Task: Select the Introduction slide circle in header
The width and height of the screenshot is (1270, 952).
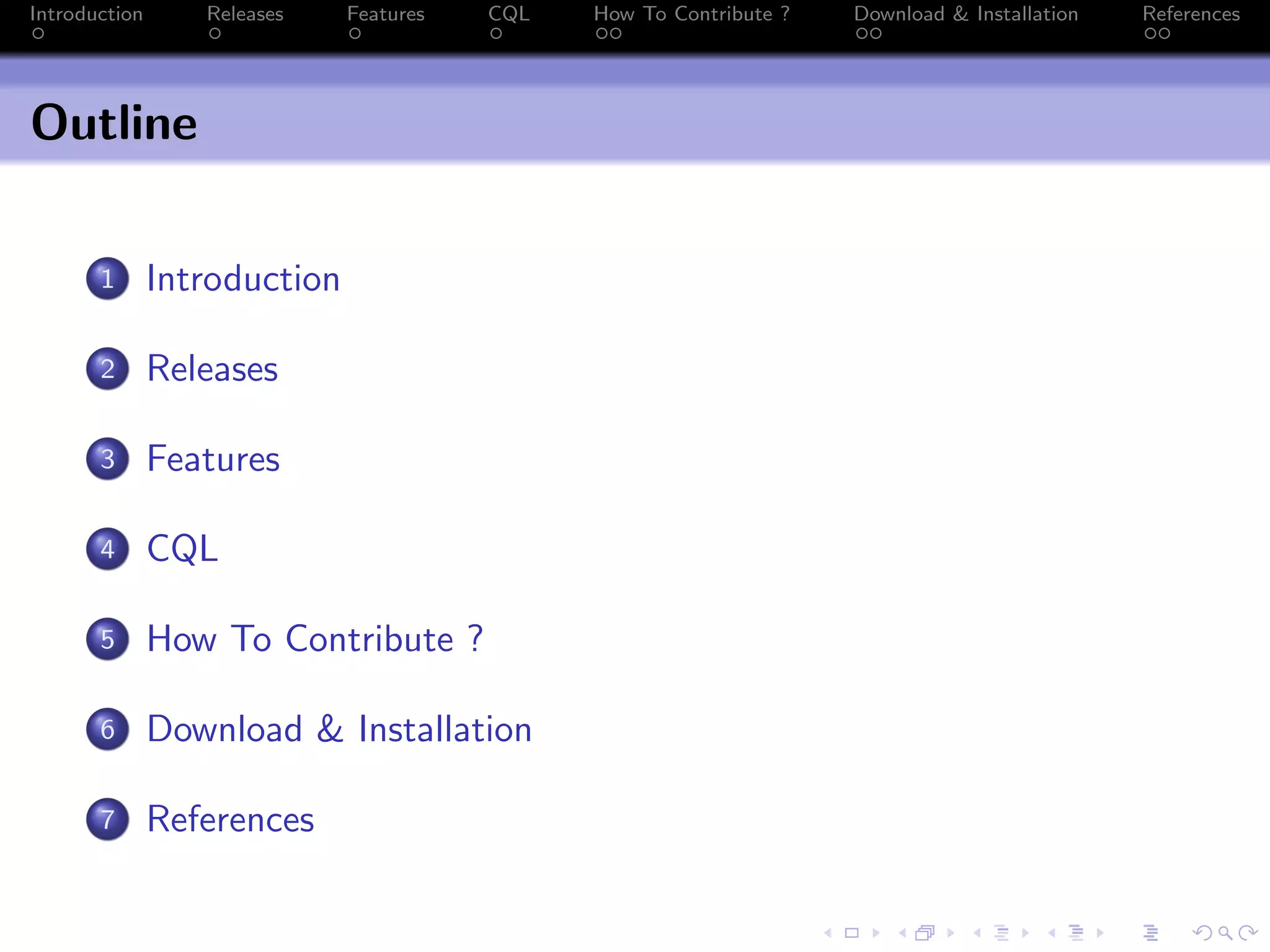Action: pos(38,33)
